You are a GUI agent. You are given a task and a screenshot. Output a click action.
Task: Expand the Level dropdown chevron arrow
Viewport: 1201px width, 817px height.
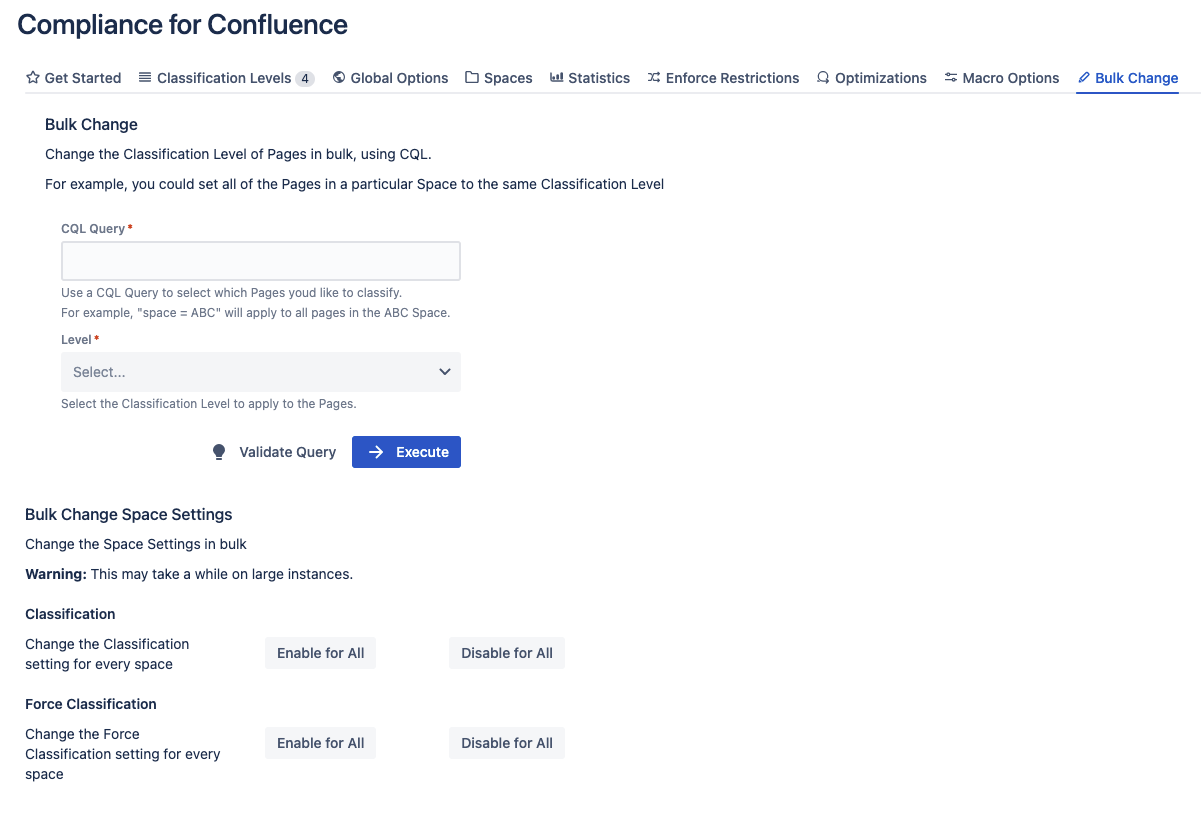click(445, 372)
